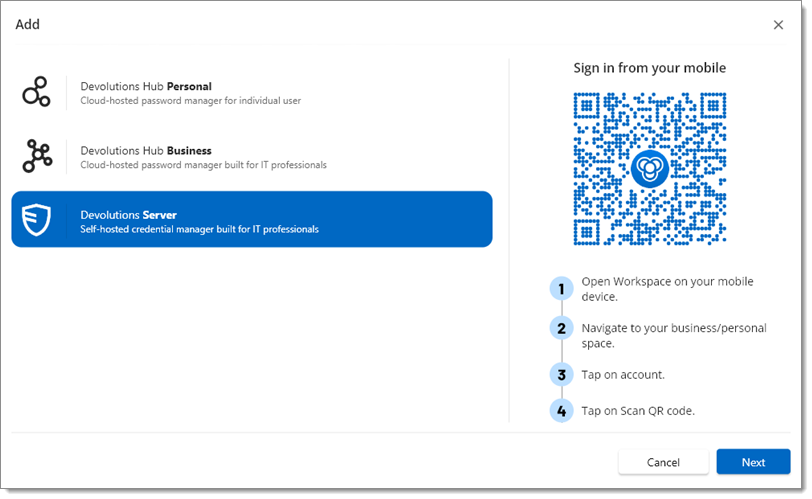Click the Devolutions Server shield icon
812x499 pixels.
click(x=36, y=219)
